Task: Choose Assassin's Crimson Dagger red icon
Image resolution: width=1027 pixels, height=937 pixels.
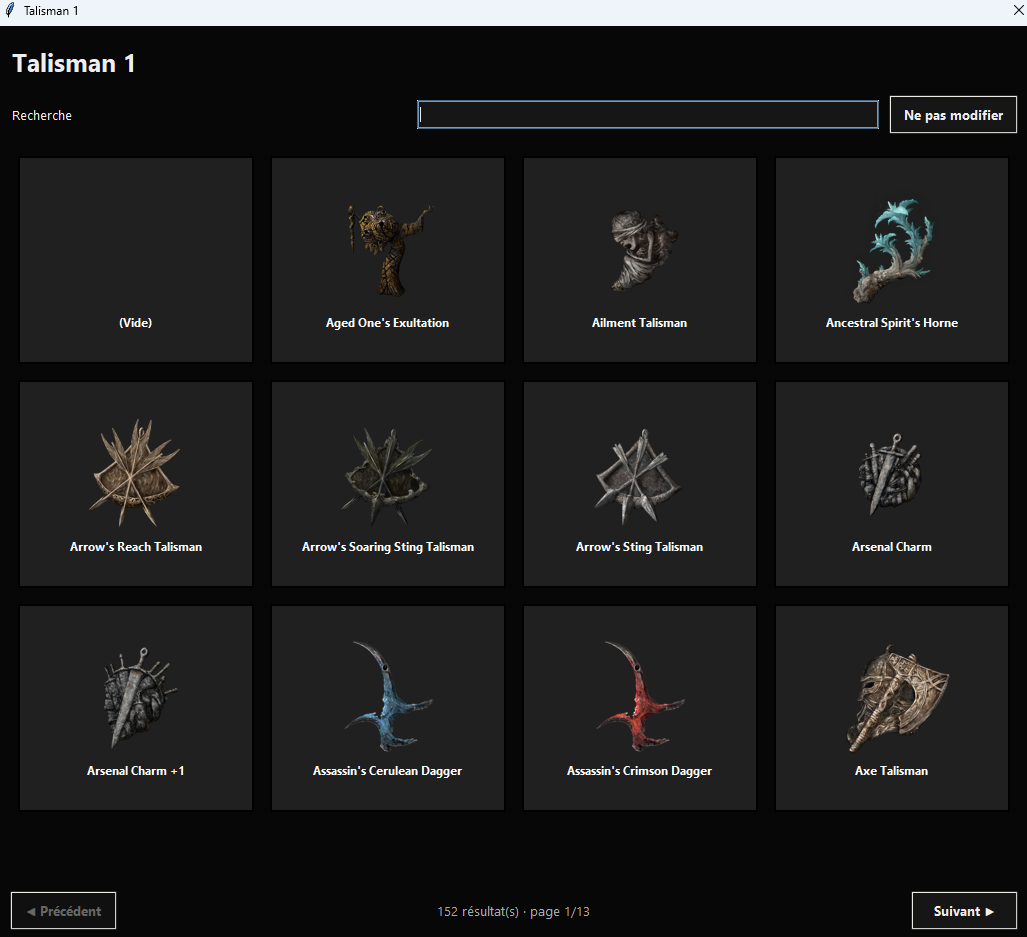Action: [640, 696]
